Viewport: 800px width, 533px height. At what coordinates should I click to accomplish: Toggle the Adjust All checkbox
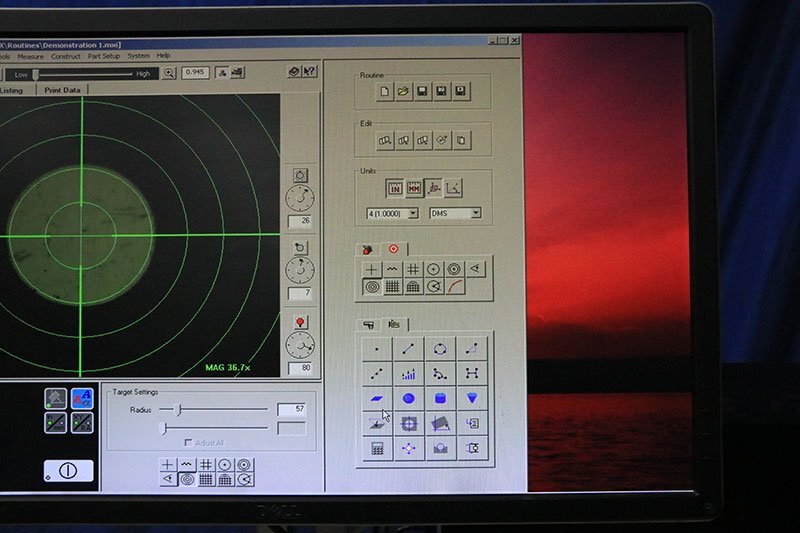[188, 442]
